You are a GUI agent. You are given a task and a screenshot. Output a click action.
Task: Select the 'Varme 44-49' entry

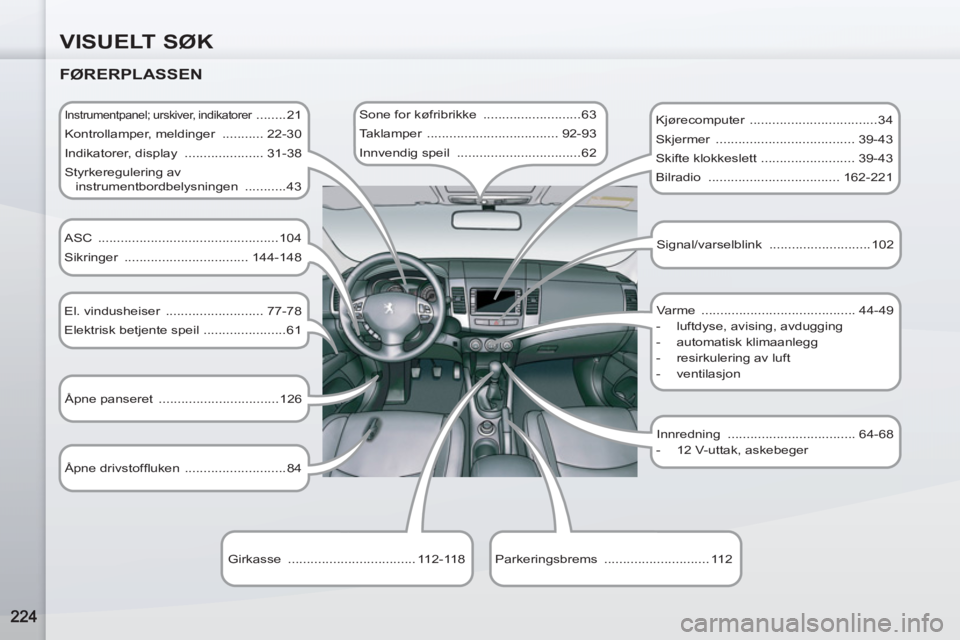point(775,310)
